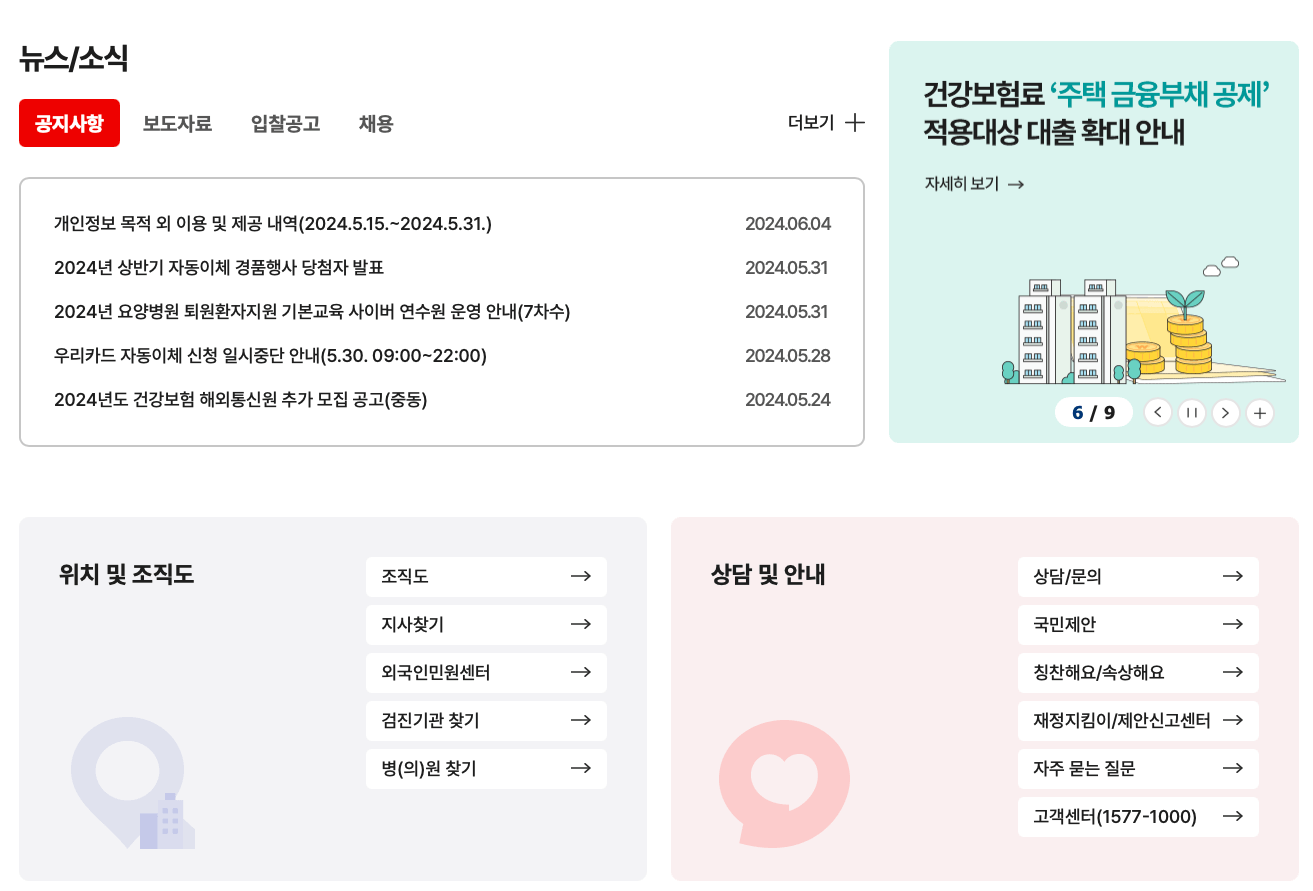This screenshot has height=891, width=1313.
Task: Switch to the 보도자료 tab
Action: [177, 123]
